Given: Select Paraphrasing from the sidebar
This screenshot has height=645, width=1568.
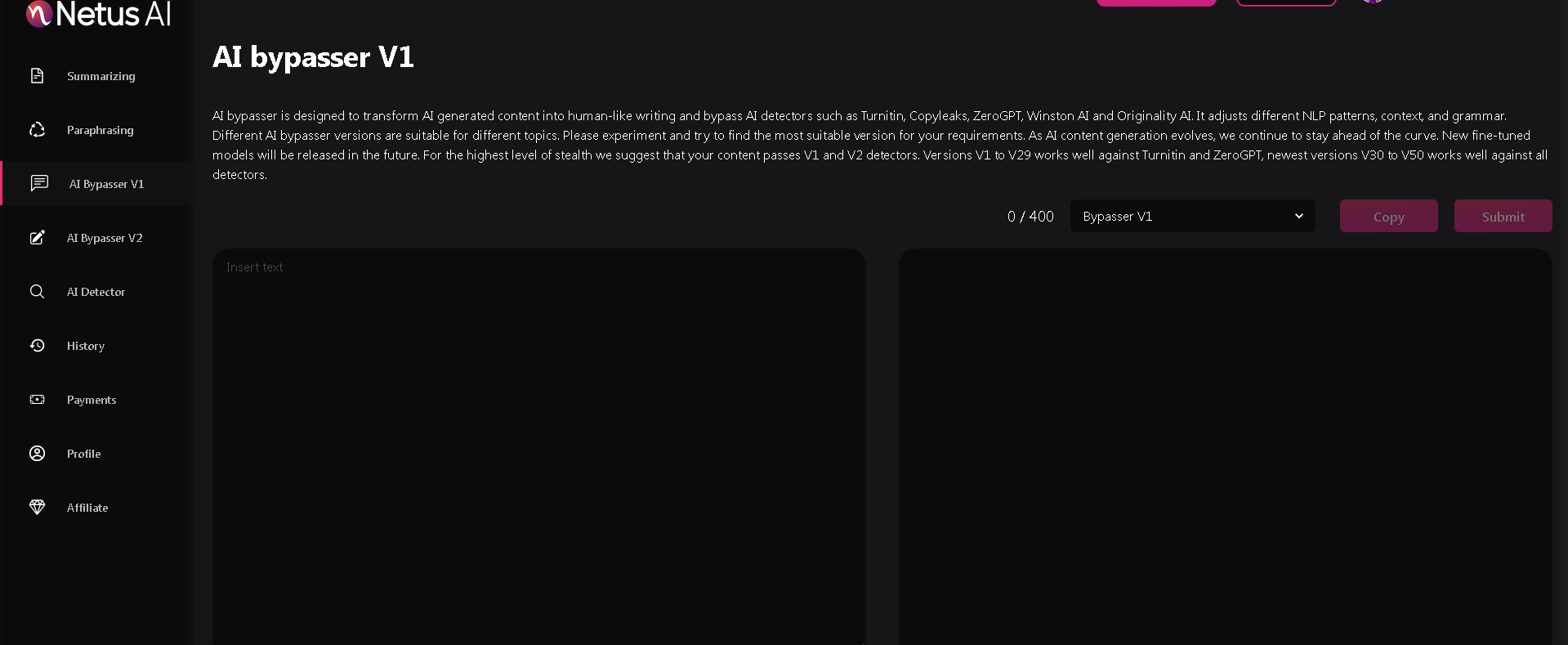Looking at the screenshot, I should 100,130.
